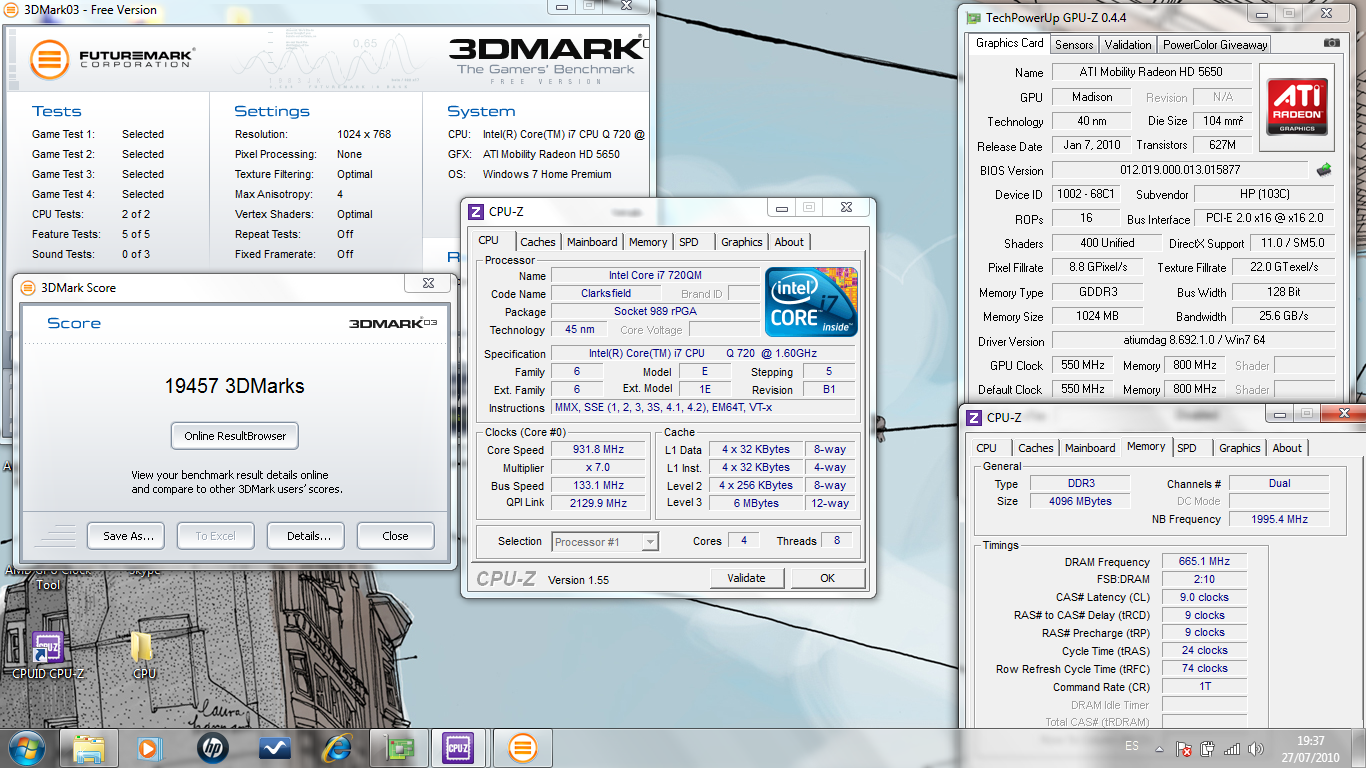This screenshot has width=1366, height=768.
Task: Open the PowerColor Giveaway tab in GPU-Z
Action: (1215, 45)
